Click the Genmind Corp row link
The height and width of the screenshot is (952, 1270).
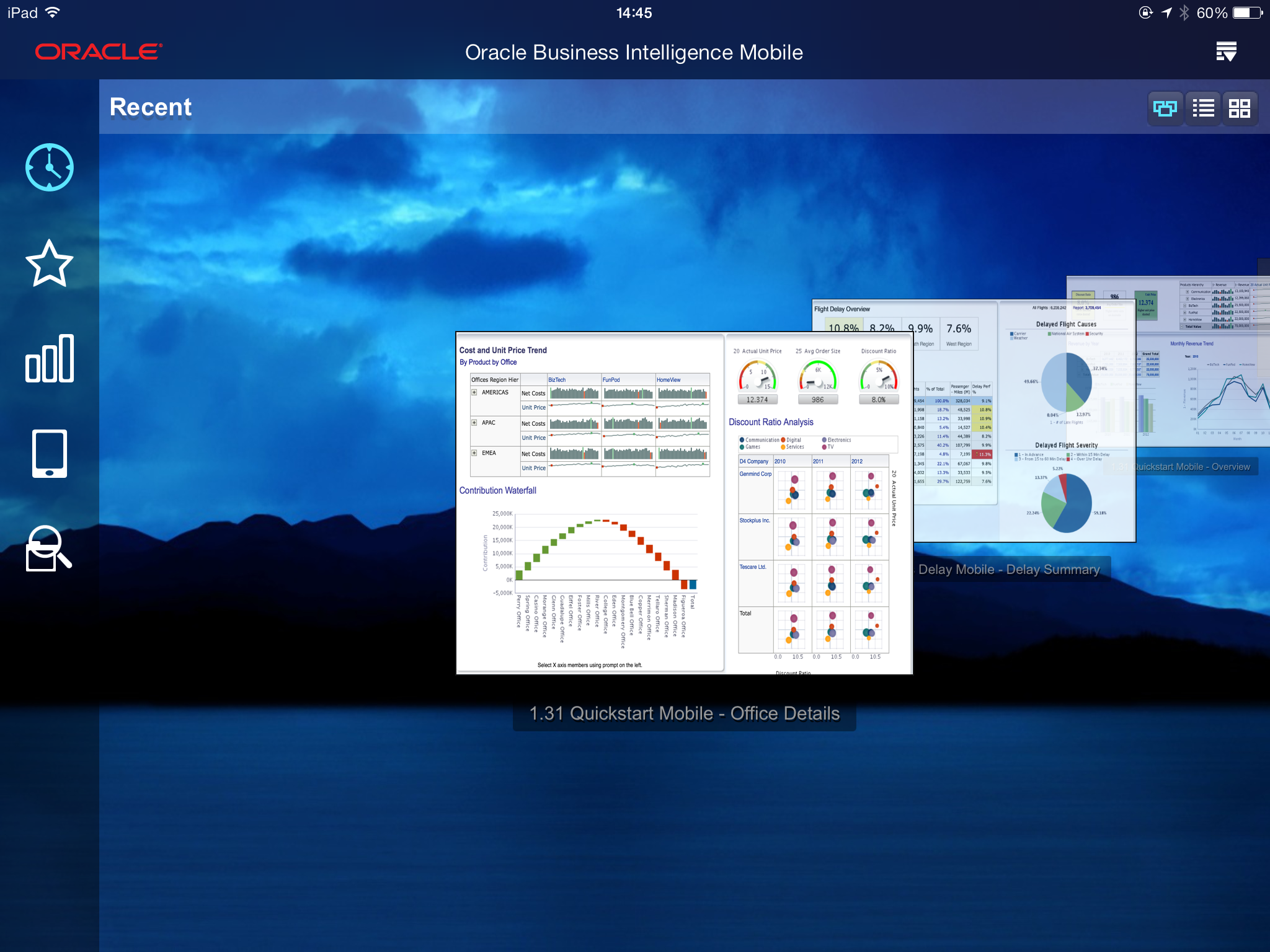pos(755,474)
